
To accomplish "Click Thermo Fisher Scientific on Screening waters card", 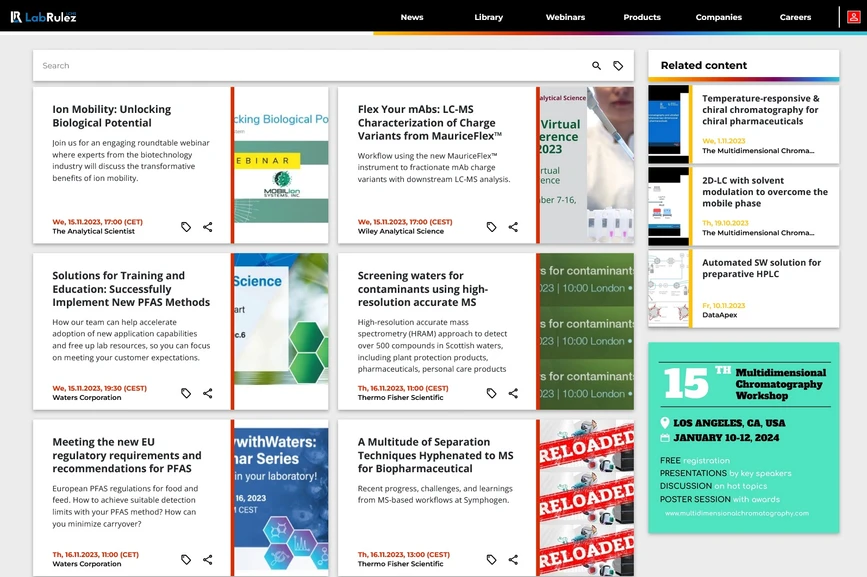I will [x=400, y=397].
